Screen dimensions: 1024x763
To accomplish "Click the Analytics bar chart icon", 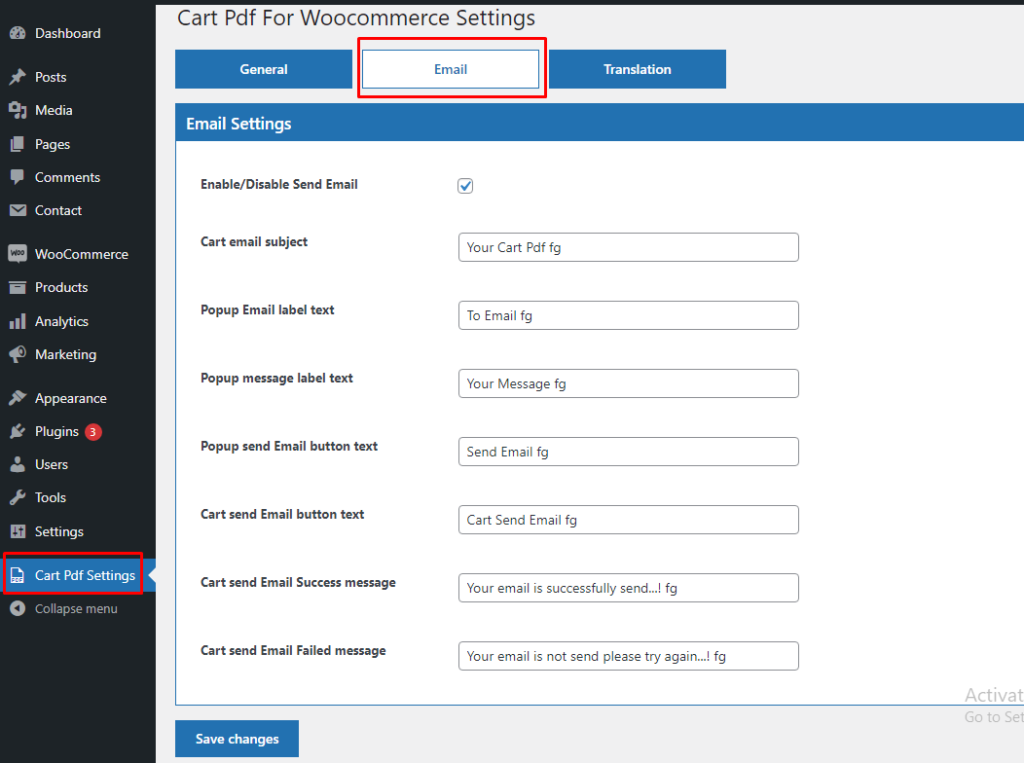I will tap(18, 321).
